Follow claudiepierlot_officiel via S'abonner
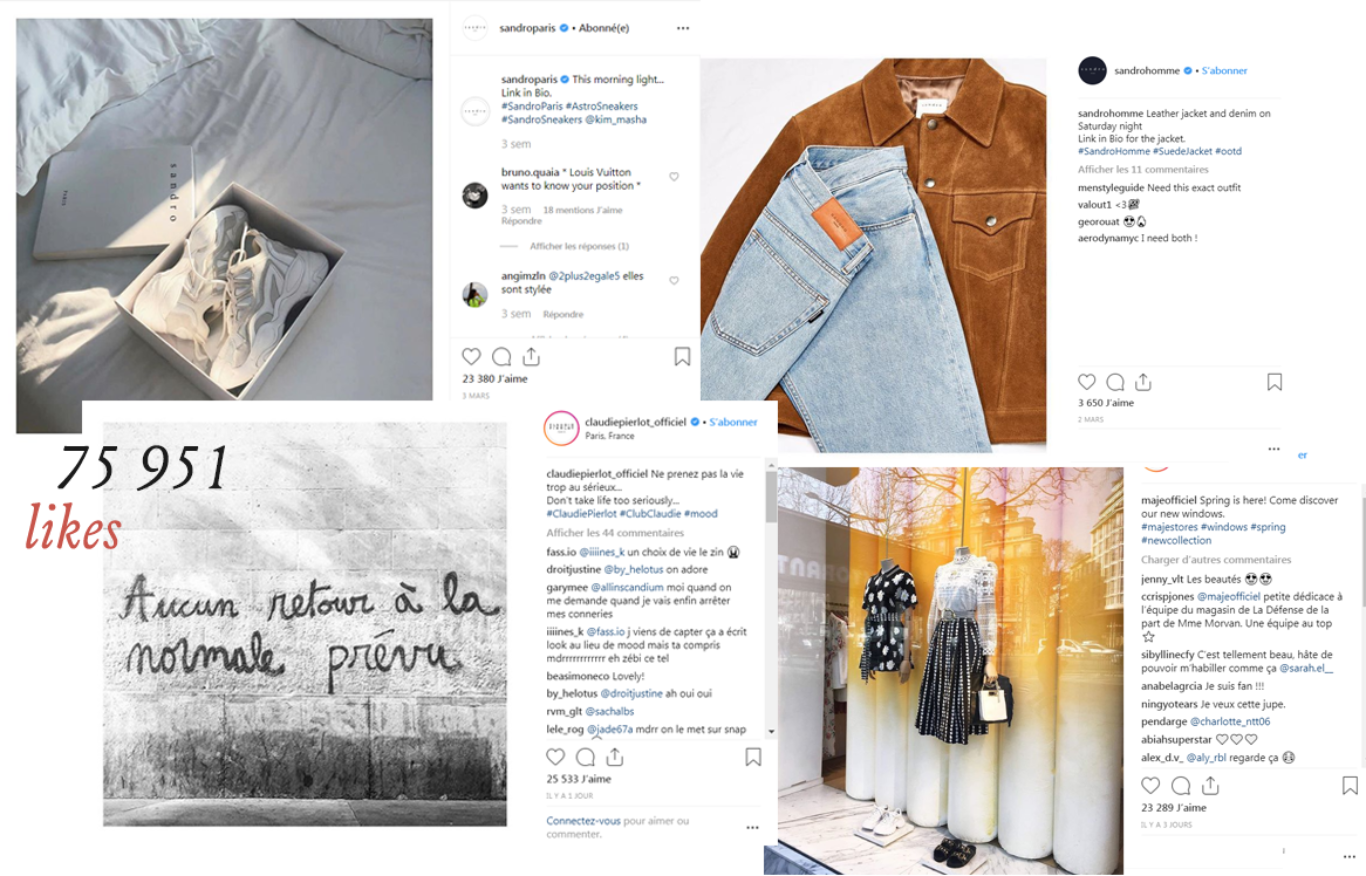This screenshot has height=876, width=1366. coord(733,422)
